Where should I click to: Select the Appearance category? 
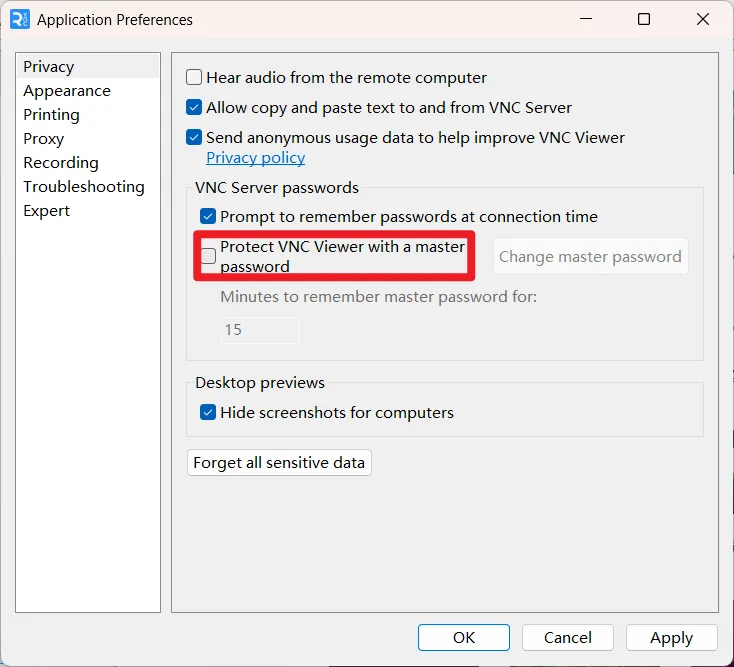click(67, 91)
